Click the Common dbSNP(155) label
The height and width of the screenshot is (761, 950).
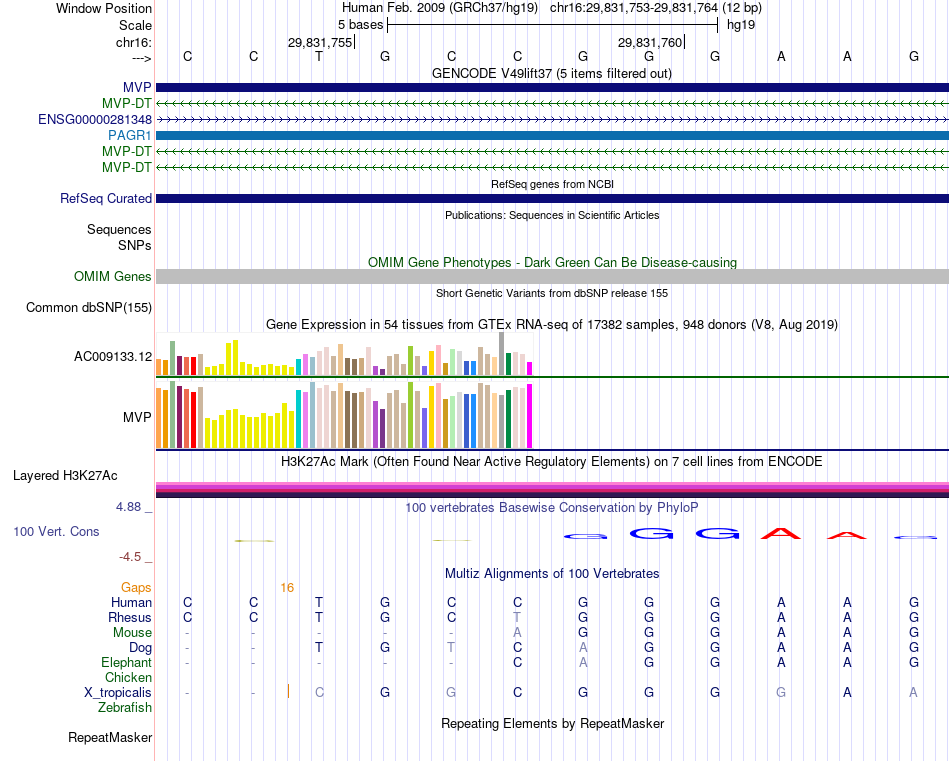coord(89,307)
